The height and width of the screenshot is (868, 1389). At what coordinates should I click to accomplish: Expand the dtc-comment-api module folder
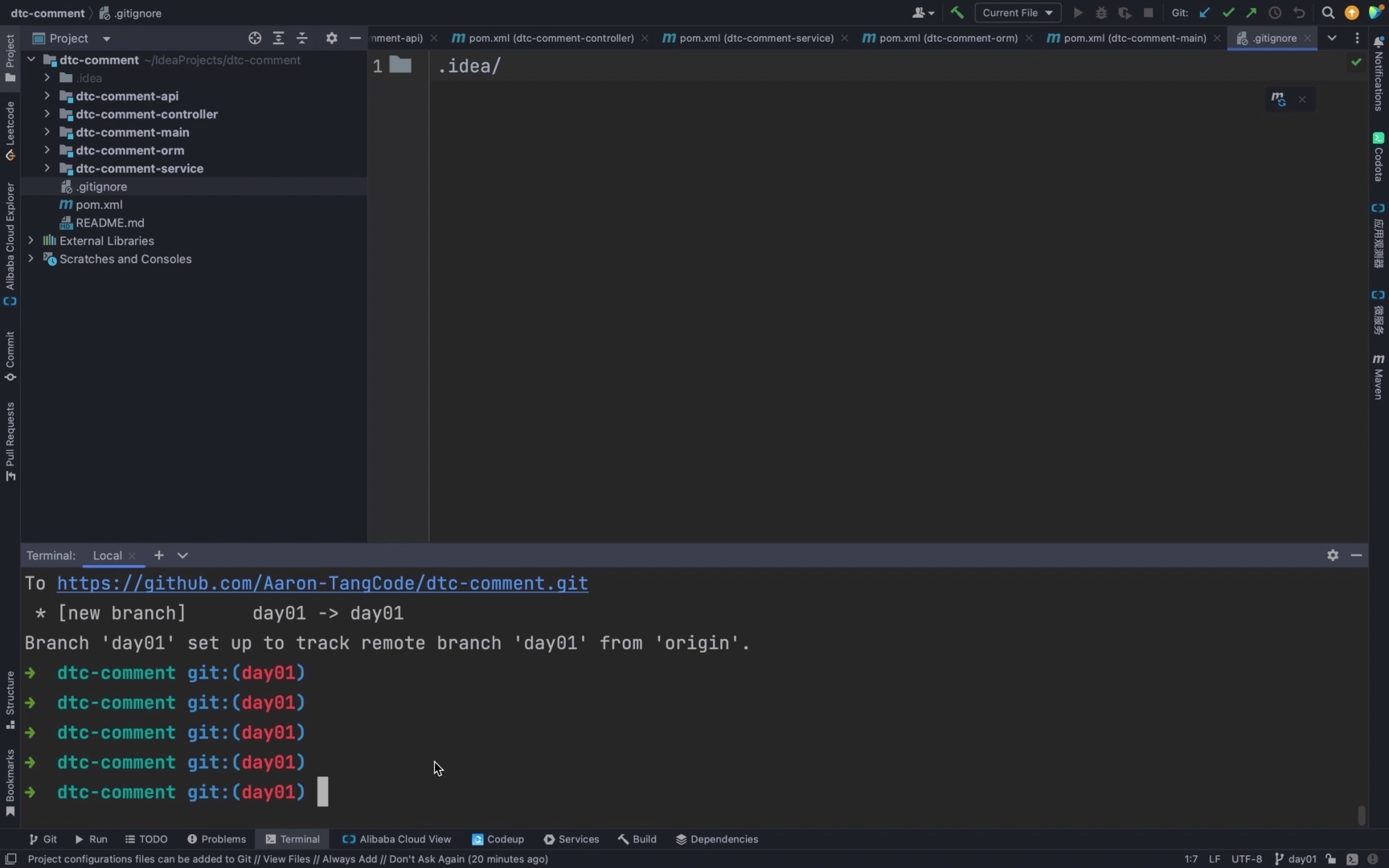47,96
